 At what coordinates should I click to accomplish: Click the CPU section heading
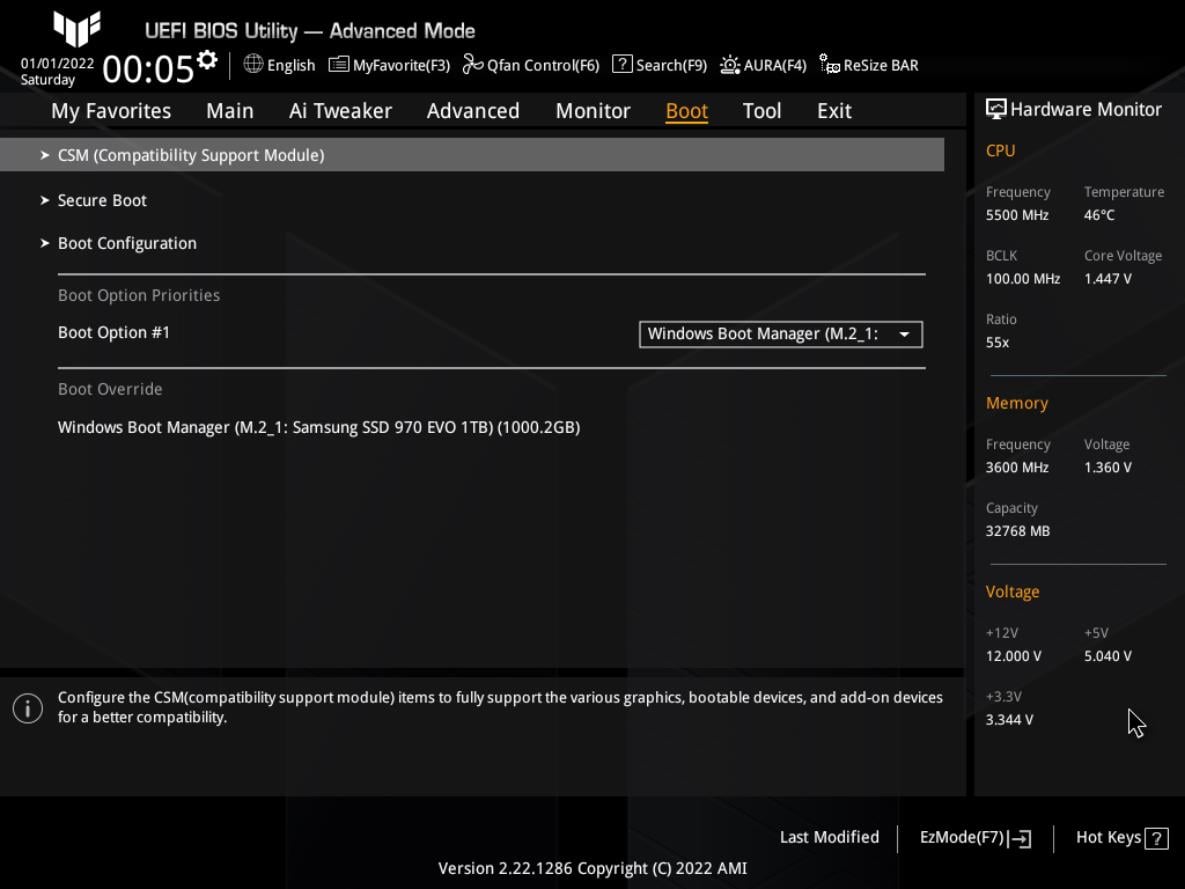coord(1000,150)
